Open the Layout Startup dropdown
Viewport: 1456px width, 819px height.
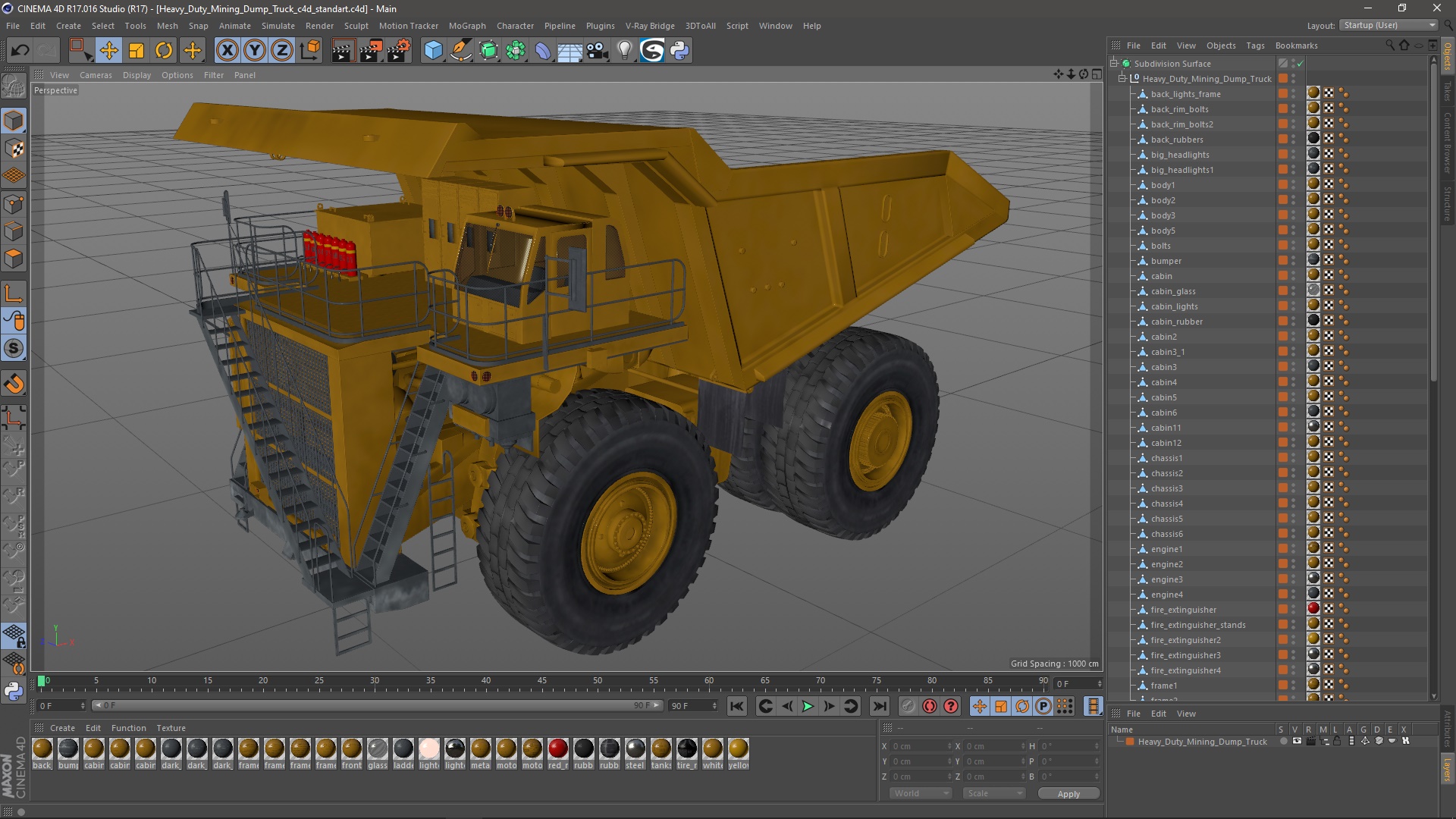tap(1389, 25)
